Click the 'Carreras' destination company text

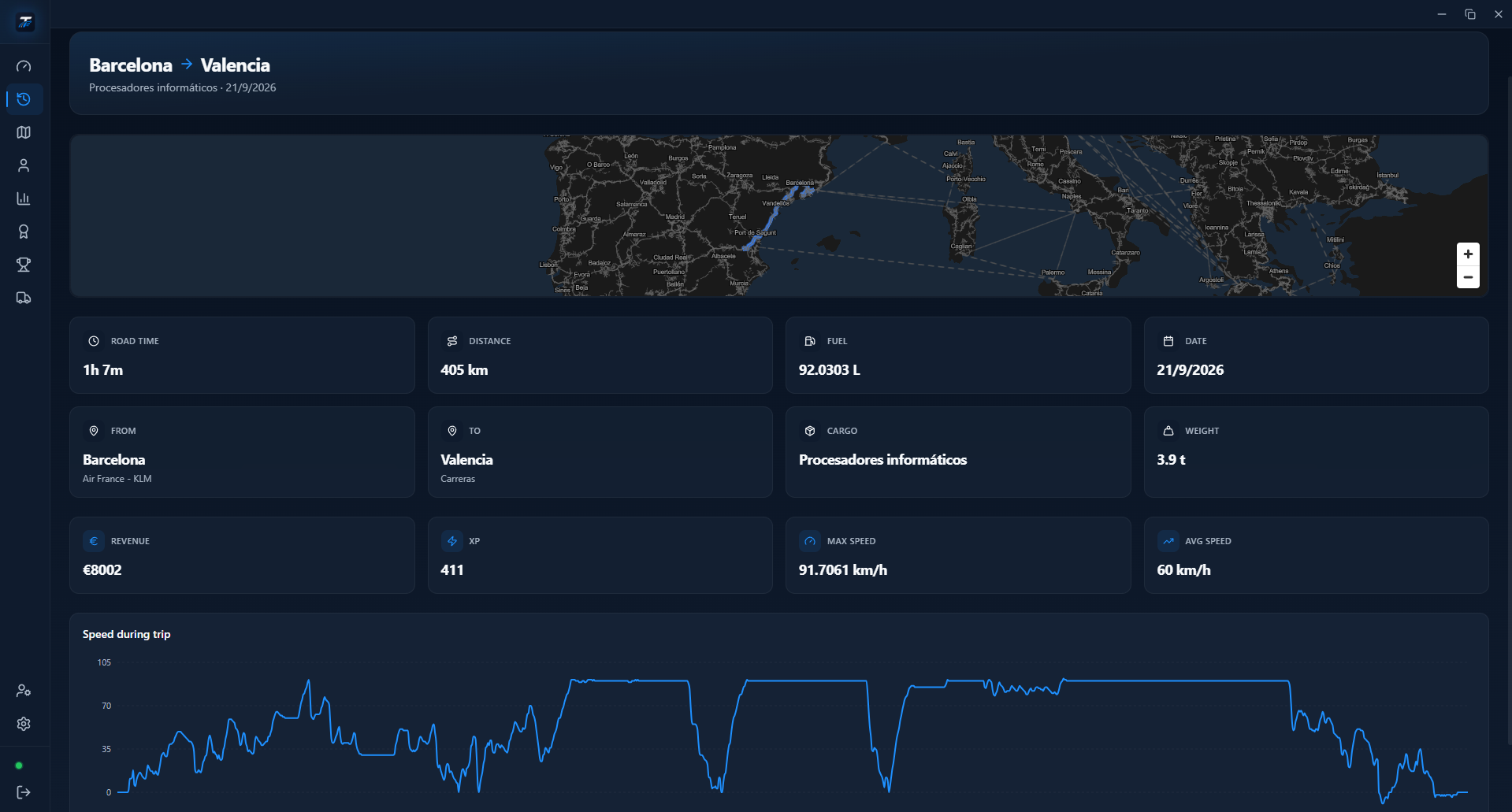click(458, 479)
